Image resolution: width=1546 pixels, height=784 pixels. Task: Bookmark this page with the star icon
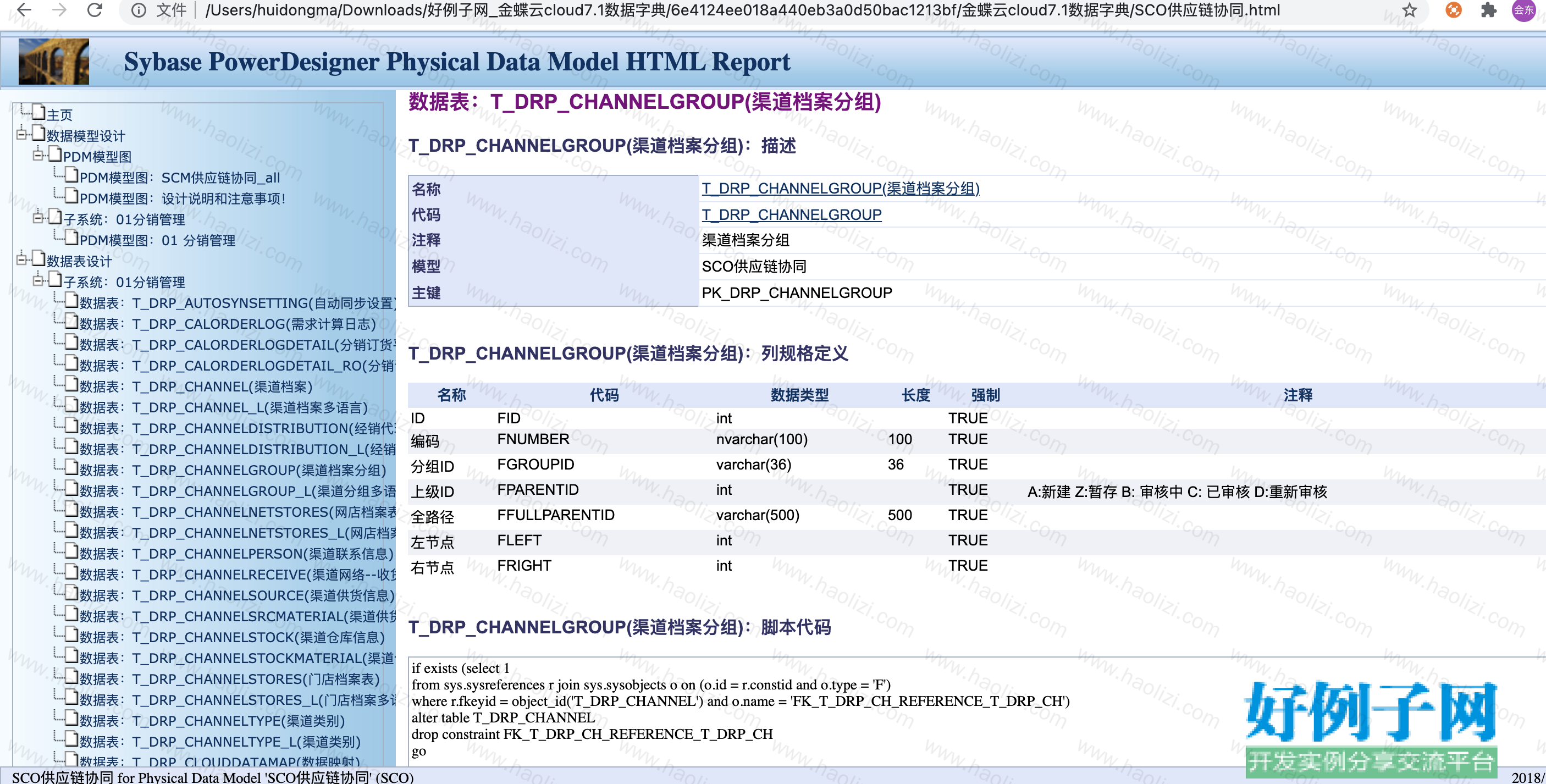(x=1410, y=10)
